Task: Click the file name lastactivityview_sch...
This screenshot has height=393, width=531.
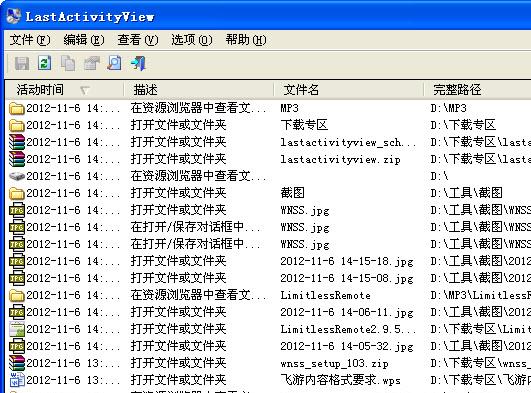Action: [x=348, y=142]
